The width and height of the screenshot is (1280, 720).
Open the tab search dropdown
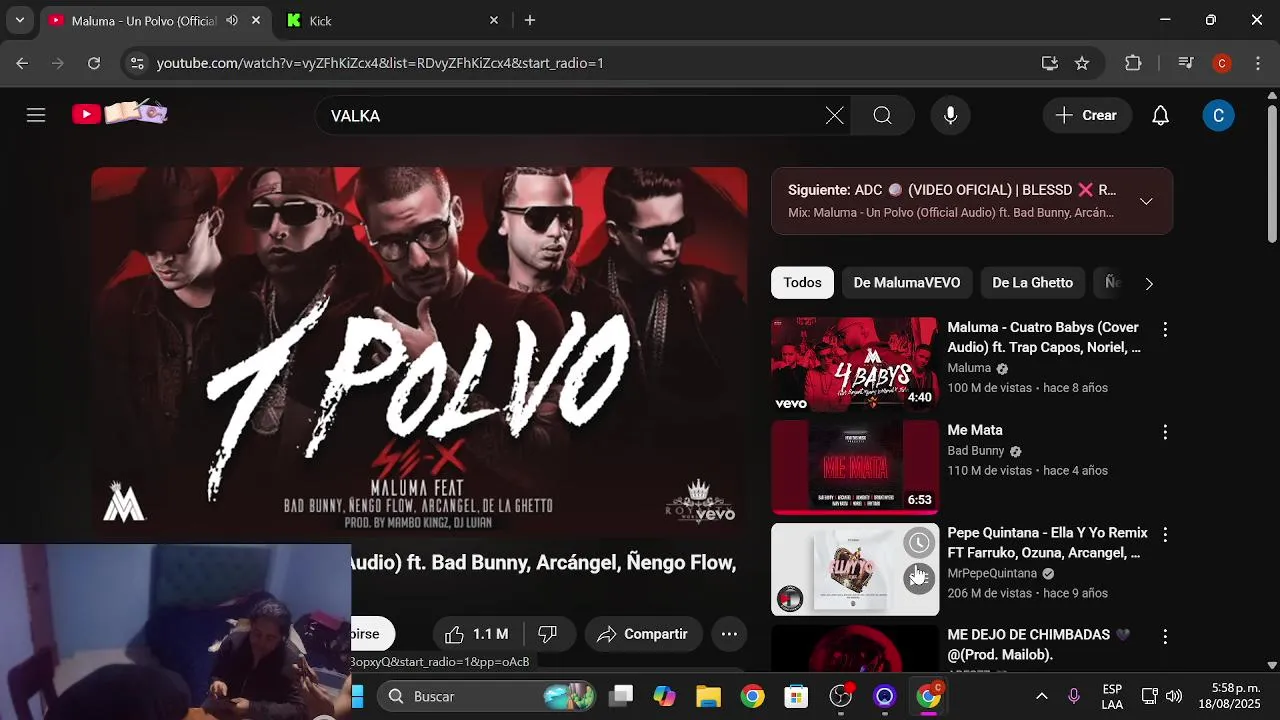[19, 20]
